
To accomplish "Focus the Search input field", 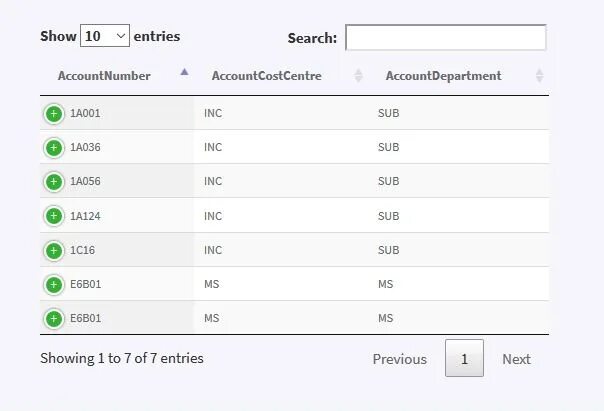I will point(446,38).
